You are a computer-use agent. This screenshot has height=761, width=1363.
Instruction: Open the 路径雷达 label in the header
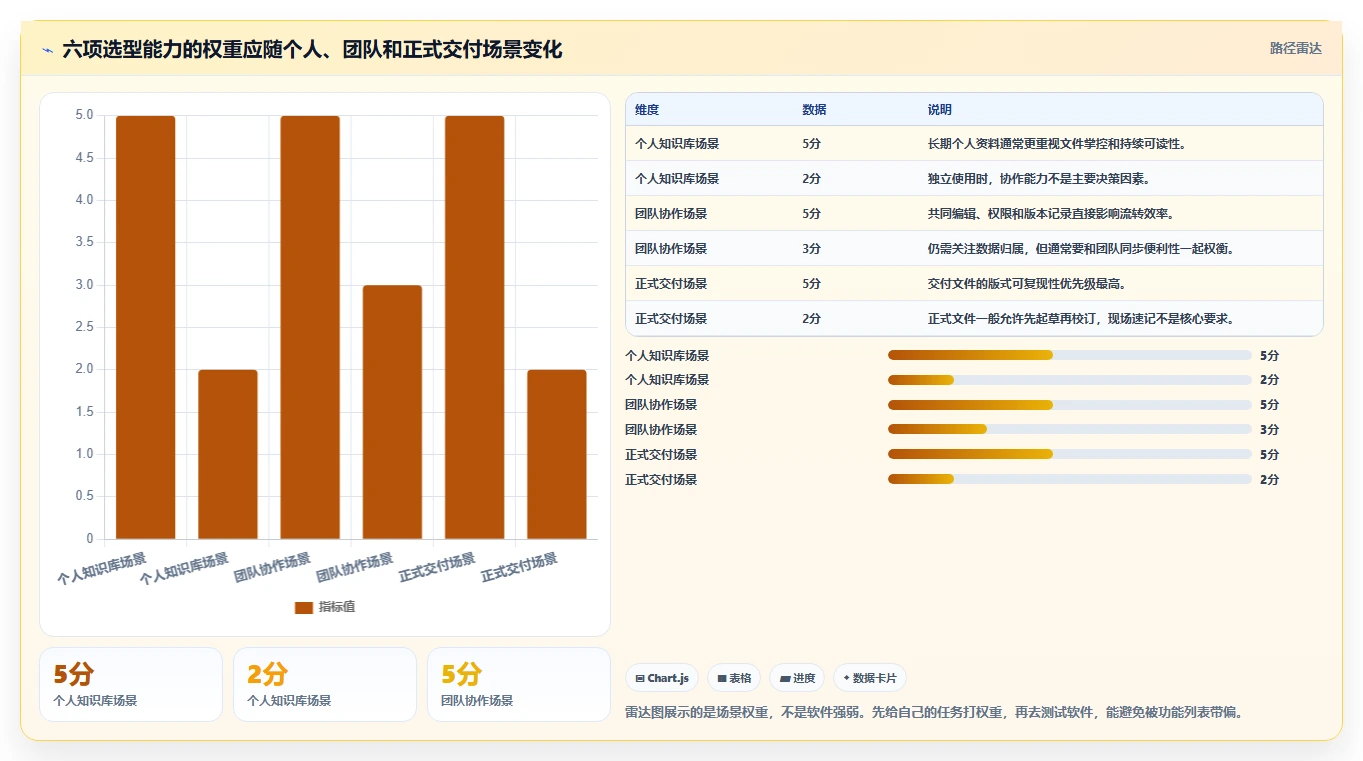(x=1295, y=48)
